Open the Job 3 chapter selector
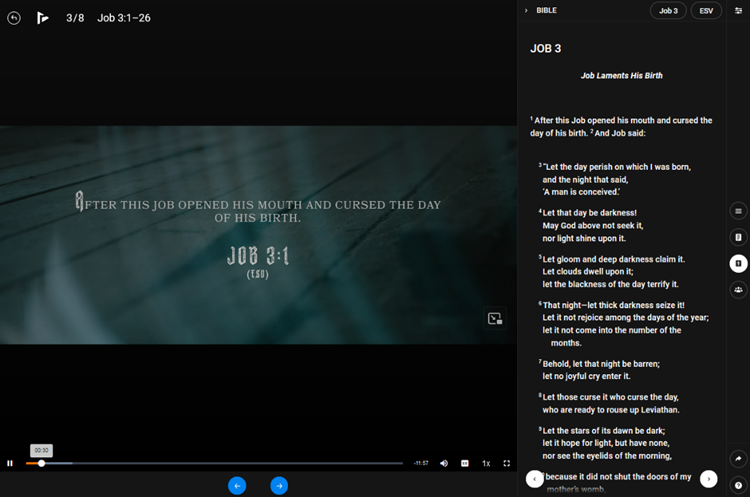The image size is (750, 497). [668, 11]
